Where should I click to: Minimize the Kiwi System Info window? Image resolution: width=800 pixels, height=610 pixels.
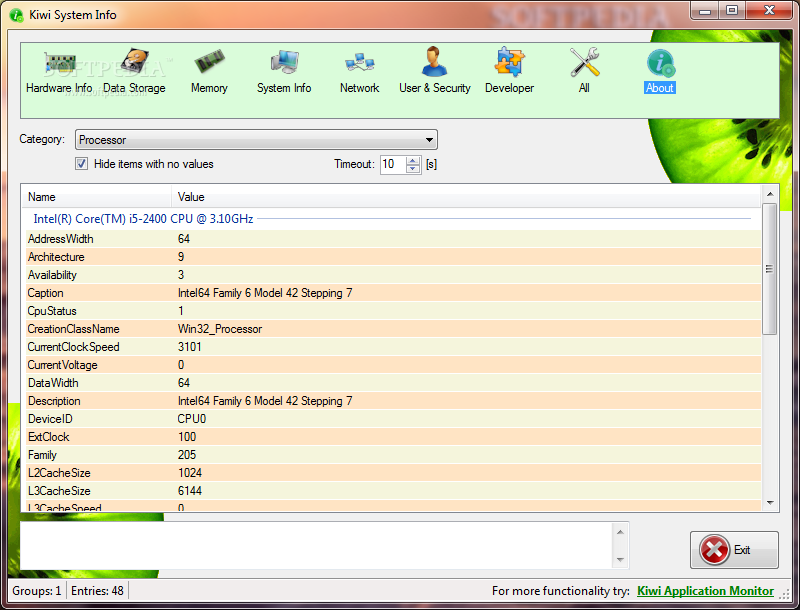point(705,11)
